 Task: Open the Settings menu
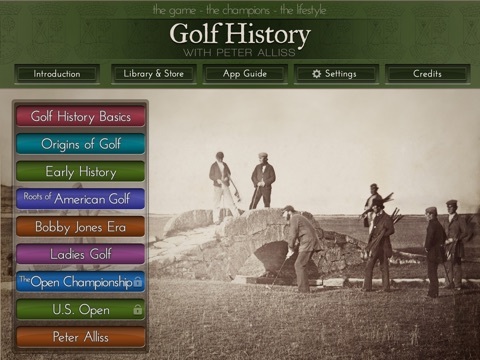(336, 74)
